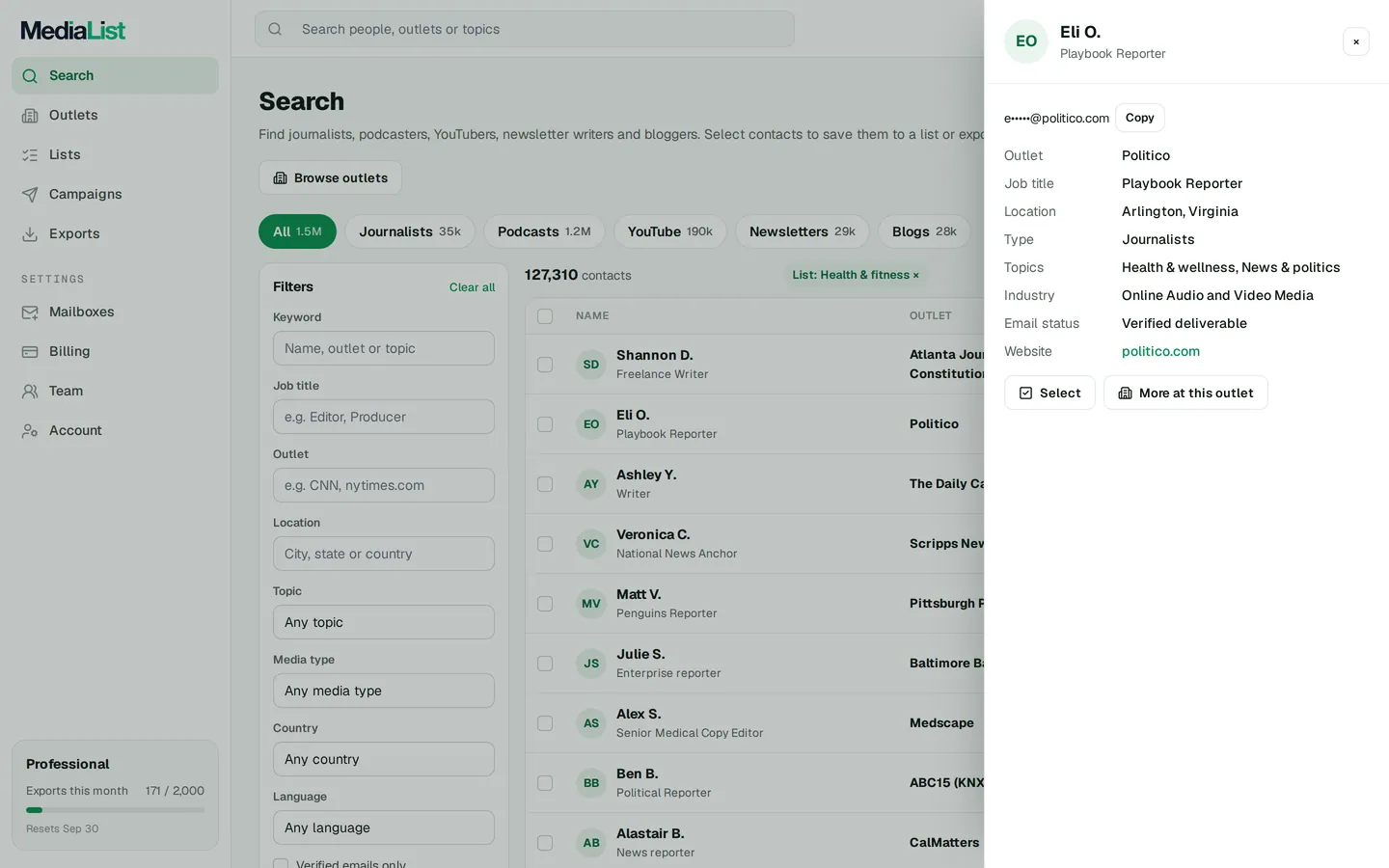
Task: Click the MediaList logo
Action: point(73,30)
